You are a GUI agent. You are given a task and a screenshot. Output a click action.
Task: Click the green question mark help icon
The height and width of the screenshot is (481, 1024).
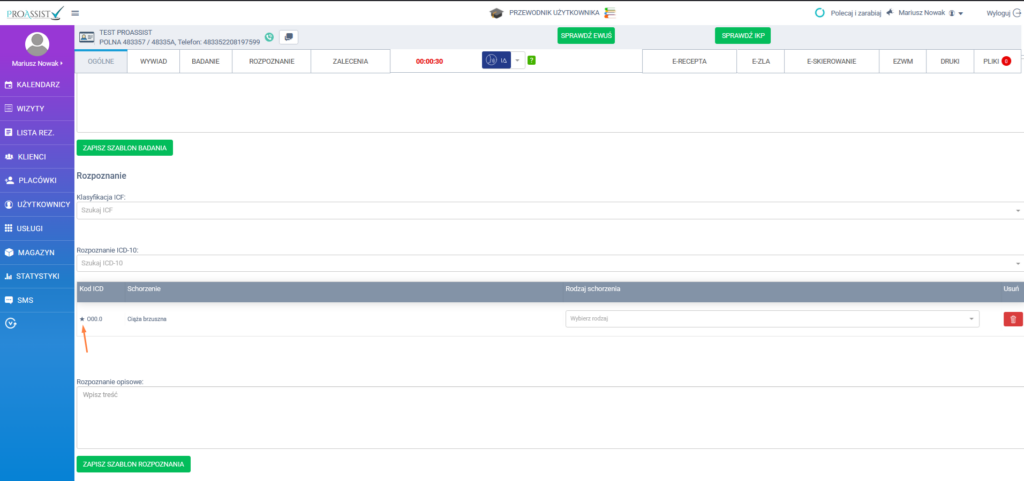tap(531, 60)
